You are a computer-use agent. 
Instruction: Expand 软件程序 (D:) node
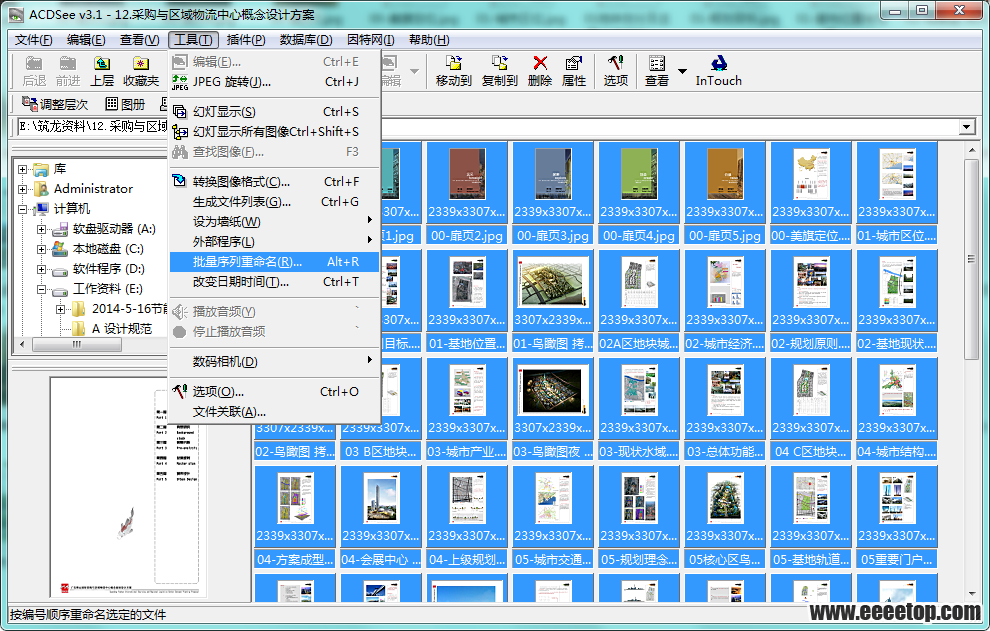coord(42,269)
